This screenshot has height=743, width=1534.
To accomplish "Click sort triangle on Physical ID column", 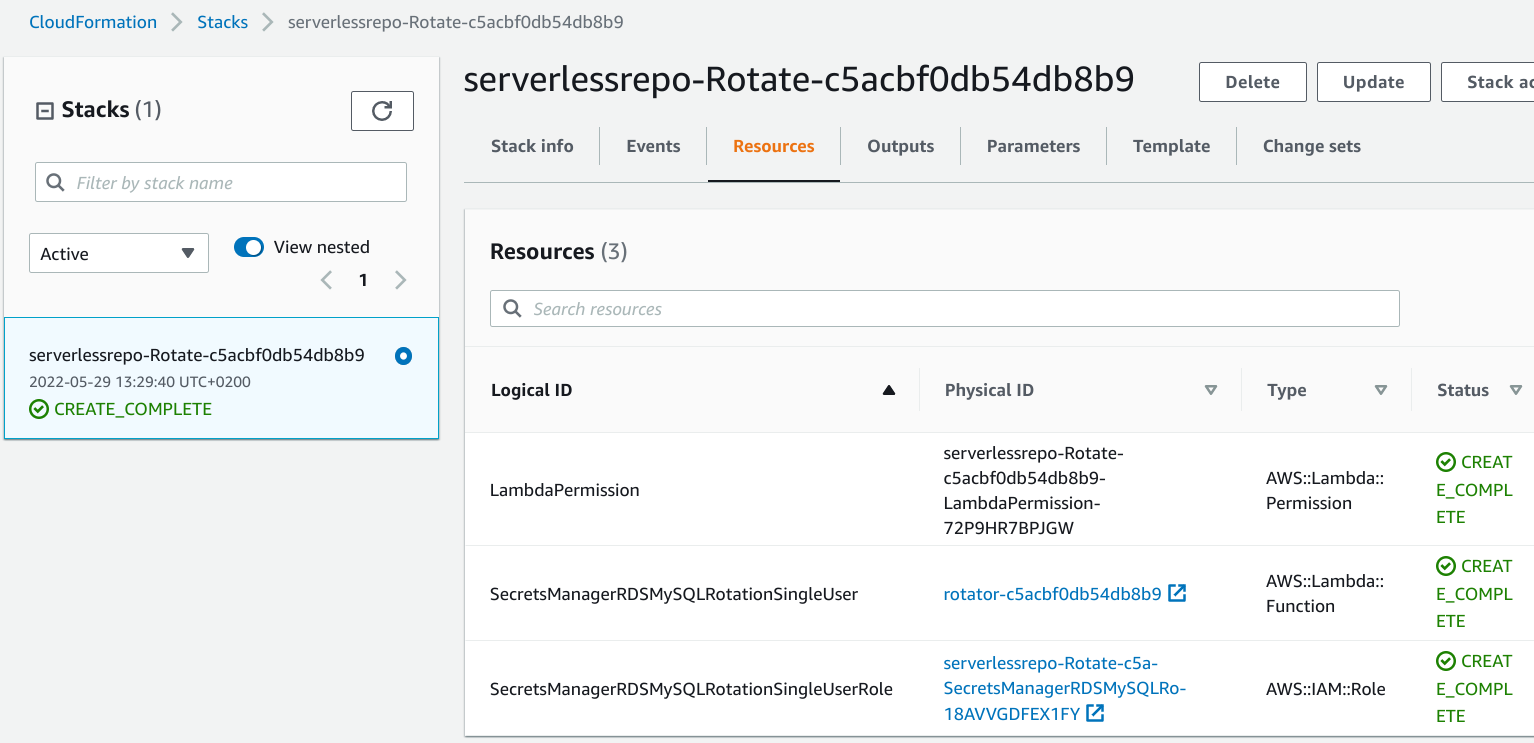I will coord(1211,390).
